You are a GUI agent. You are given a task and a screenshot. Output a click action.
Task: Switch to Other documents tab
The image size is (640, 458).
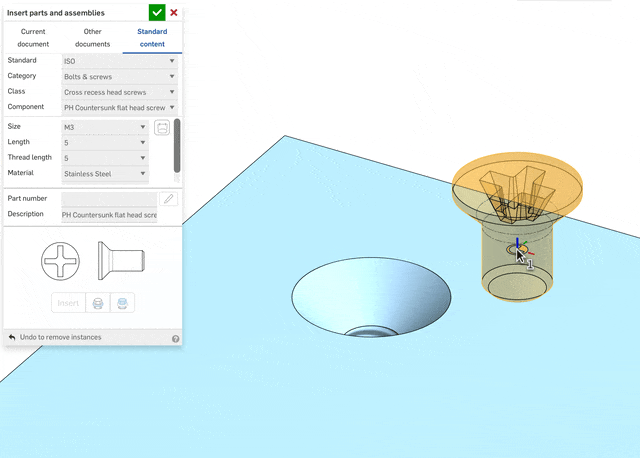[x=93, y=38]
